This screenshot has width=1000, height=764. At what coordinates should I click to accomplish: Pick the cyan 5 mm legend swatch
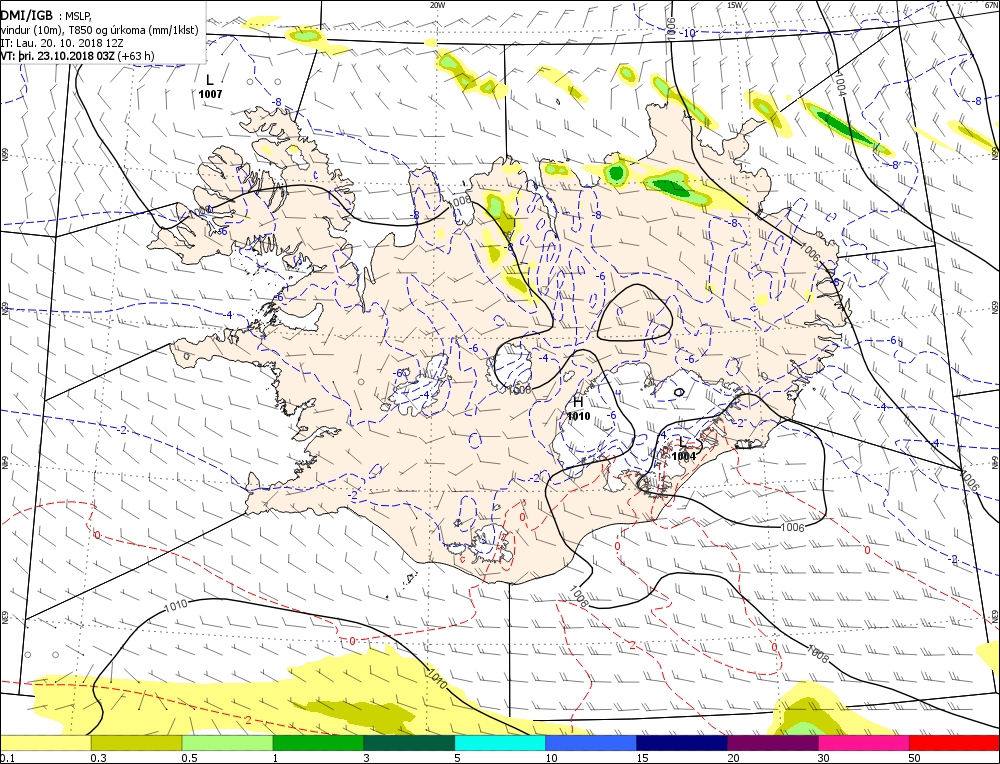click(x=500, y=743)
